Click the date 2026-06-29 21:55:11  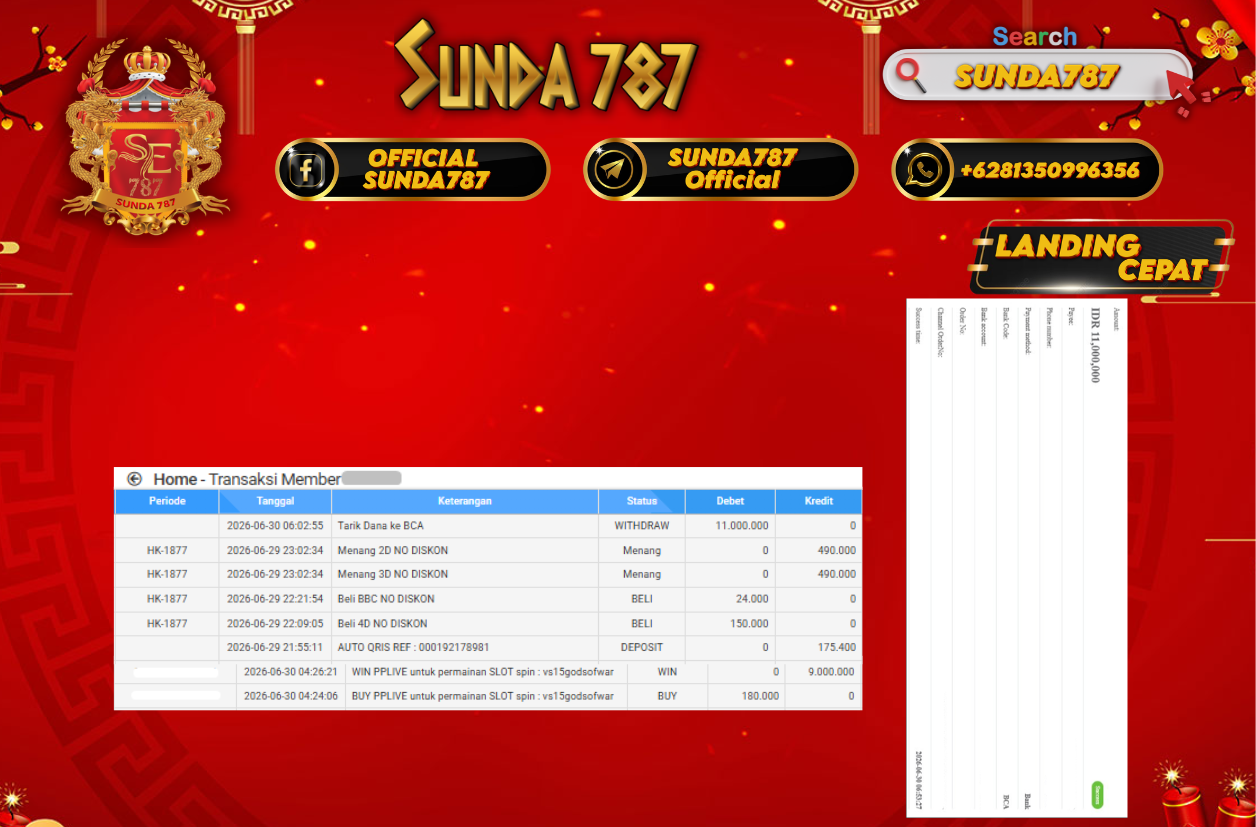[275, 647]
